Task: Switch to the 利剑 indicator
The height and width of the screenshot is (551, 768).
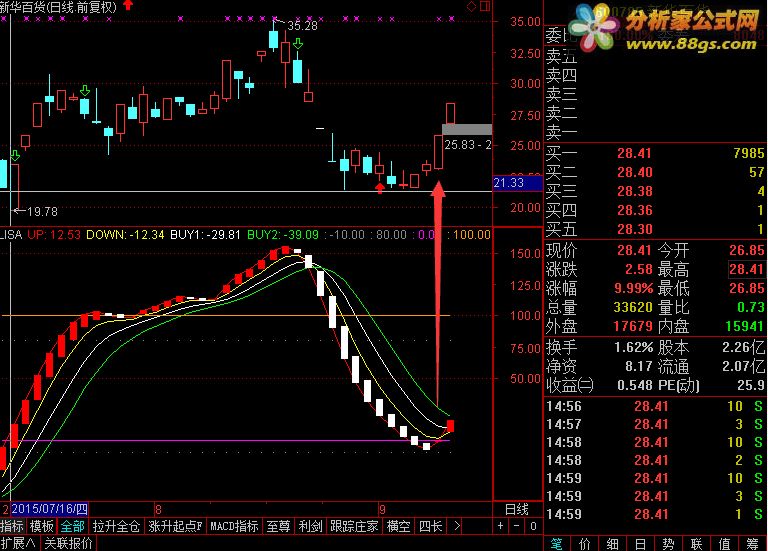Action: [x=311, y=526]
